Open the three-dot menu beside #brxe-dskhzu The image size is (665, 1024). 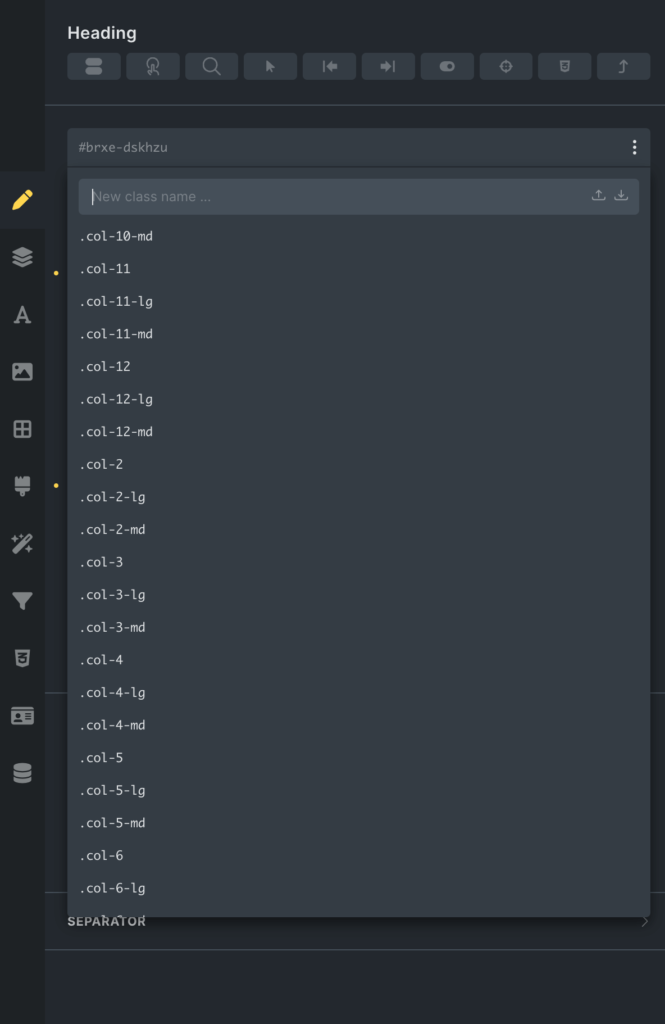[x=634, y=148]
